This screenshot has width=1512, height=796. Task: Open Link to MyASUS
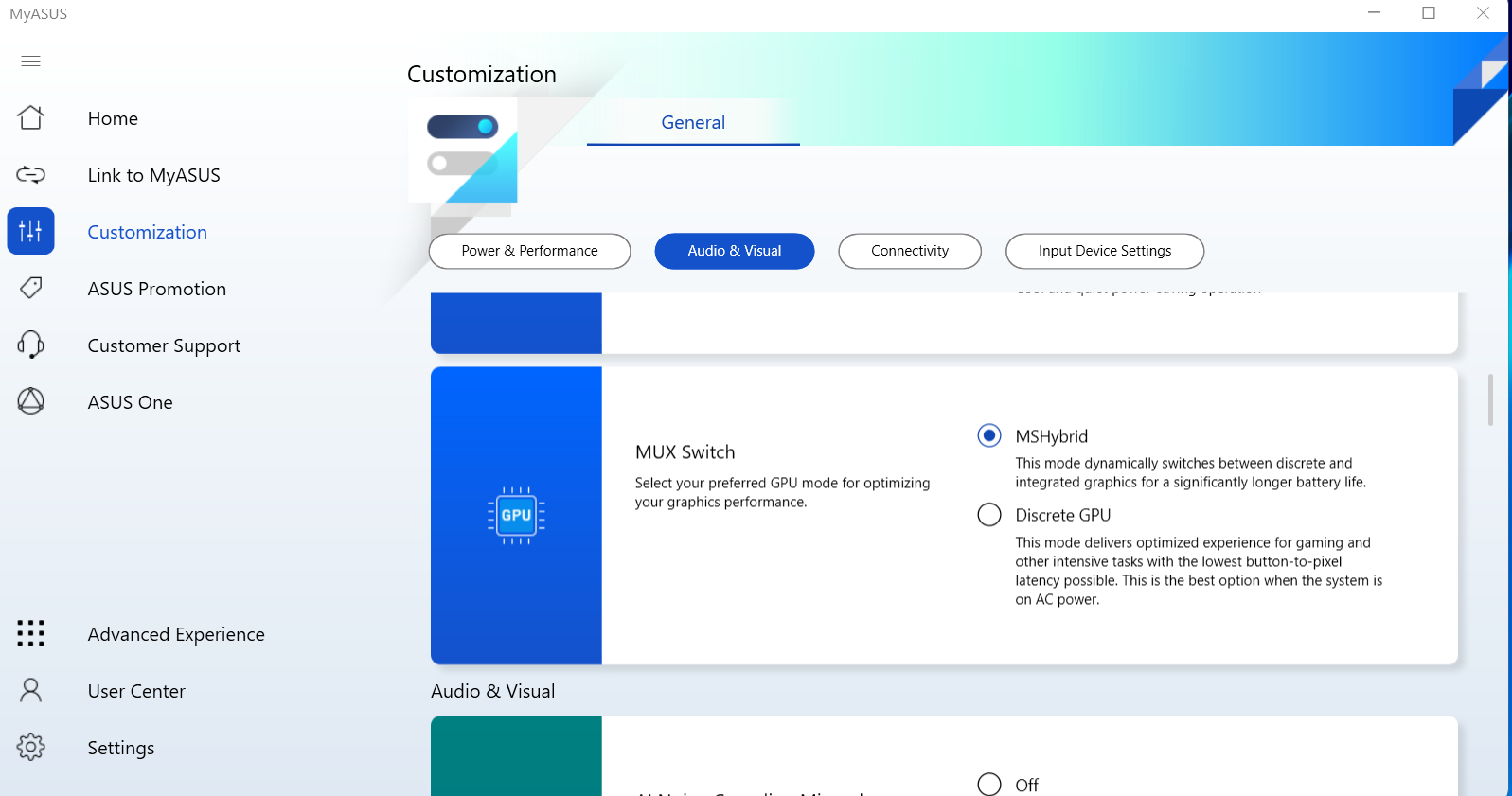click(153, 175)
